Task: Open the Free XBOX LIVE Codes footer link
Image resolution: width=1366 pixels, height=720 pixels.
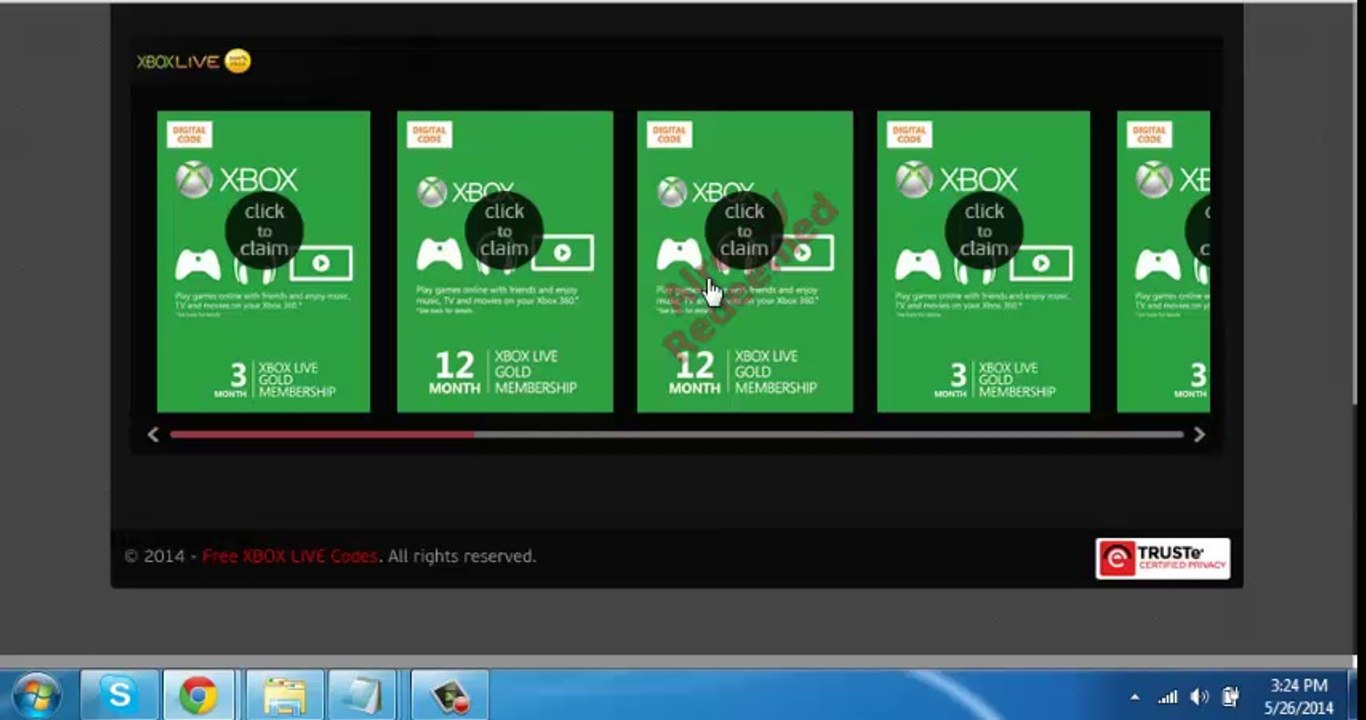Action: [x=290, y=556]
